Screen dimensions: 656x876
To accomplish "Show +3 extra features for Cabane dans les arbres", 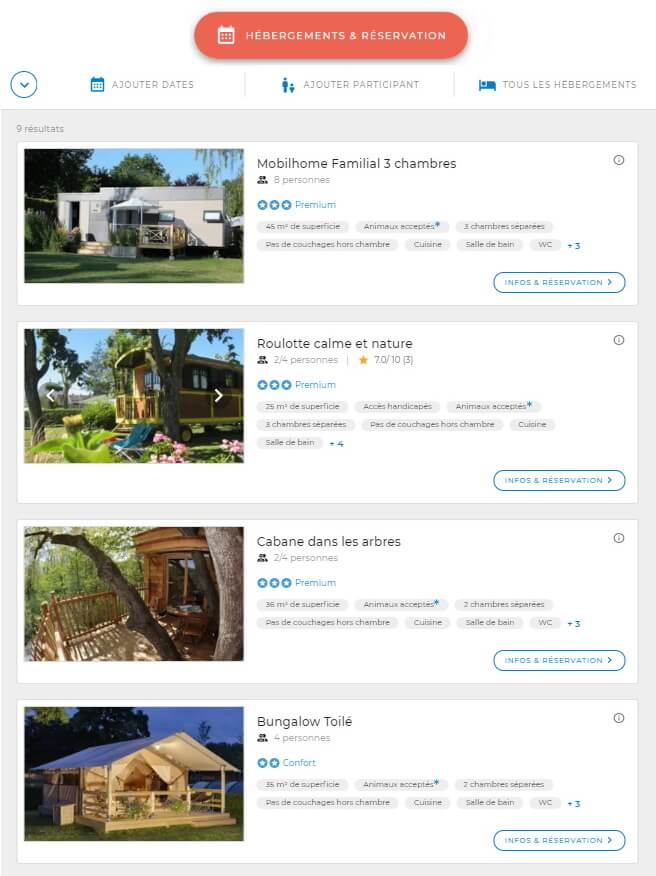I will tap(574, 623).
